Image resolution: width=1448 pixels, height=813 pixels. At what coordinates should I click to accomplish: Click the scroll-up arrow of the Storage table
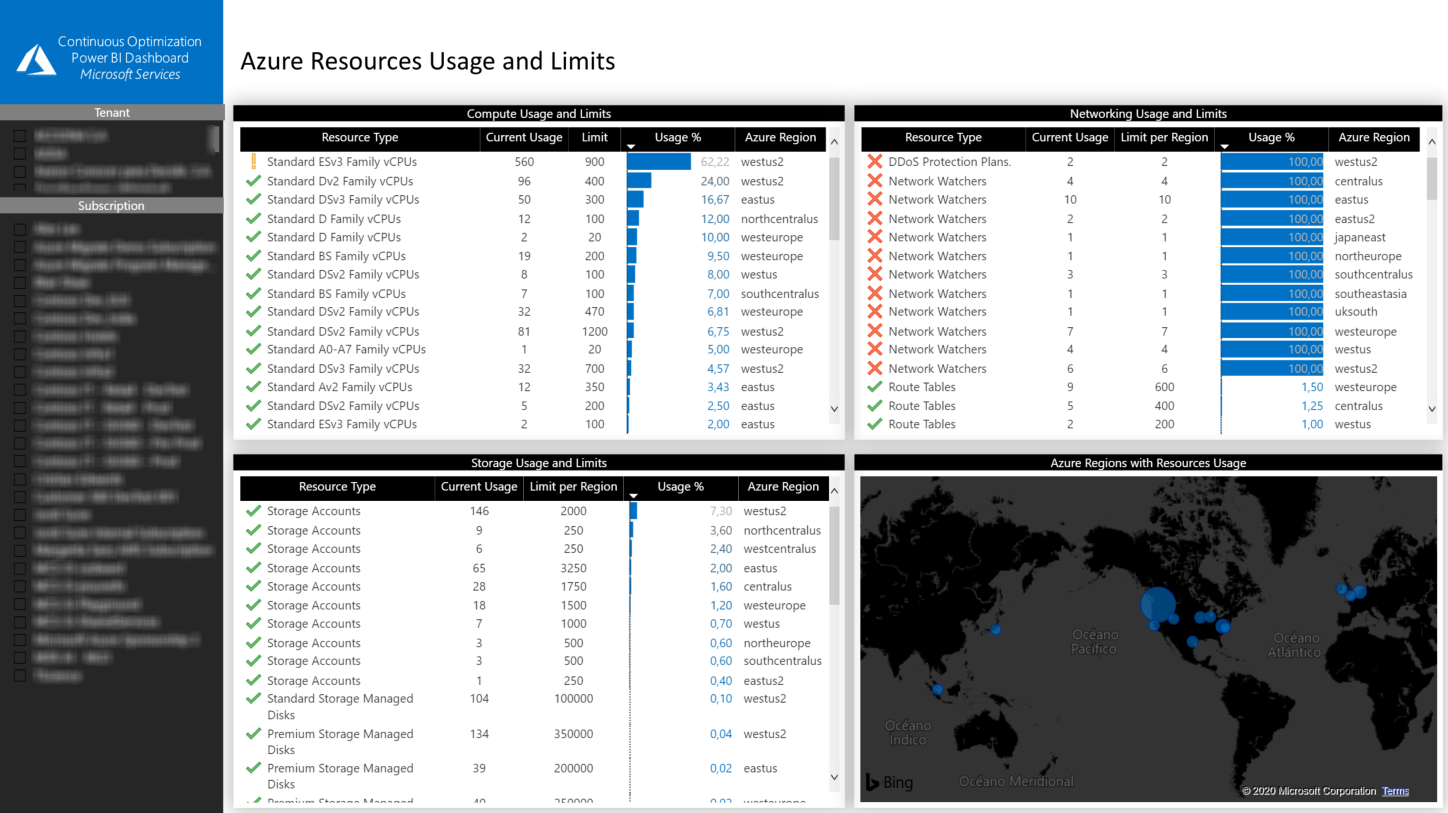(835, 492)
